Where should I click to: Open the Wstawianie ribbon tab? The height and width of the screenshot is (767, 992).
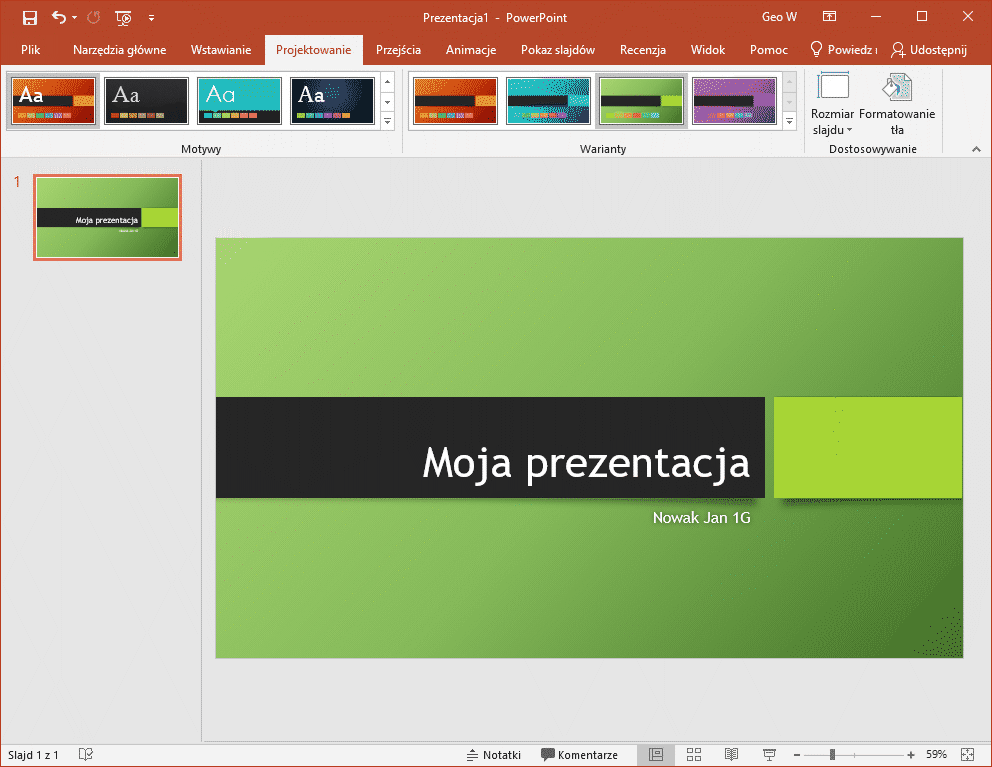click(x=220, y=50)
